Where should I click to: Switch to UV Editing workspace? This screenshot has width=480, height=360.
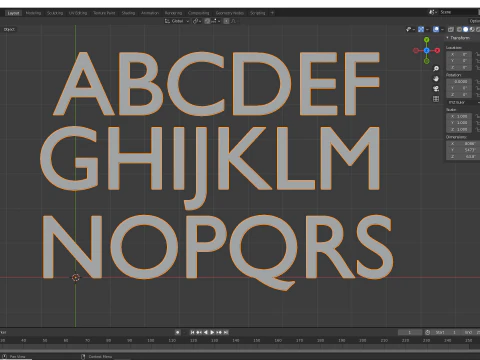tap(78, 13)
